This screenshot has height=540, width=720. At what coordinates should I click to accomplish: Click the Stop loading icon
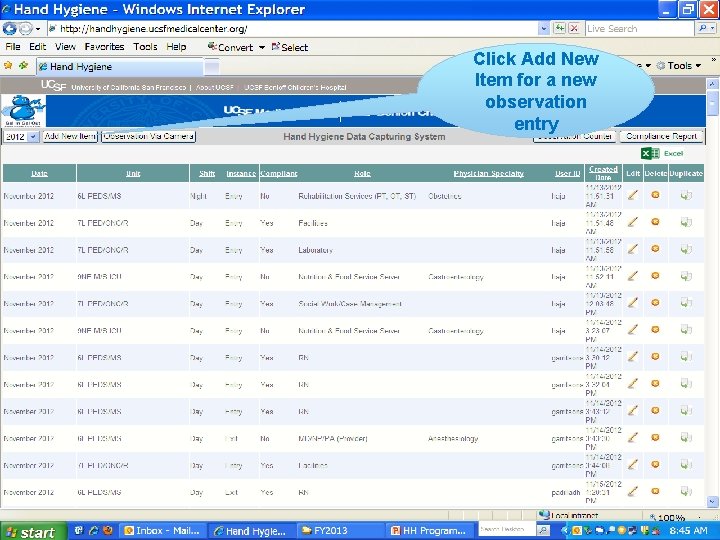click(x=574, y=28)
